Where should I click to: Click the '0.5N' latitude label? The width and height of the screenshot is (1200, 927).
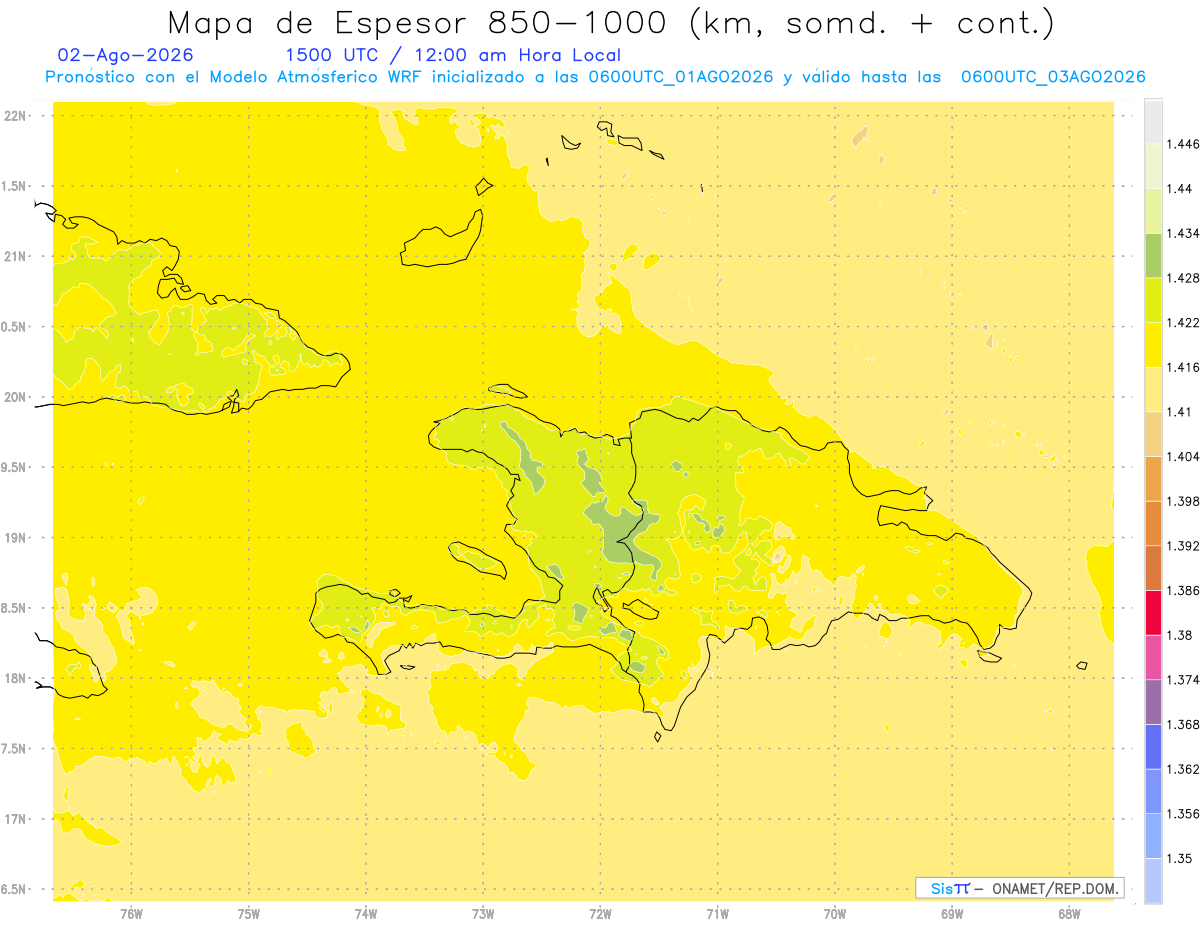coord(15,327)
